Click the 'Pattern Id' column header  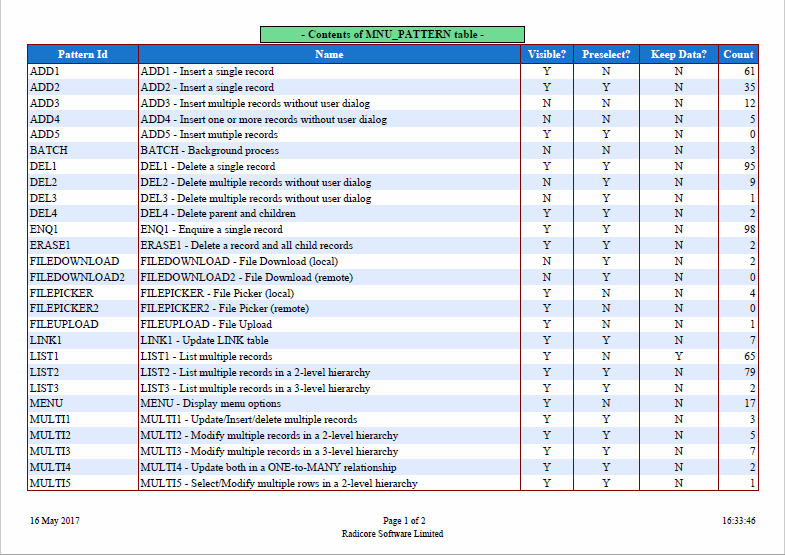83,55
